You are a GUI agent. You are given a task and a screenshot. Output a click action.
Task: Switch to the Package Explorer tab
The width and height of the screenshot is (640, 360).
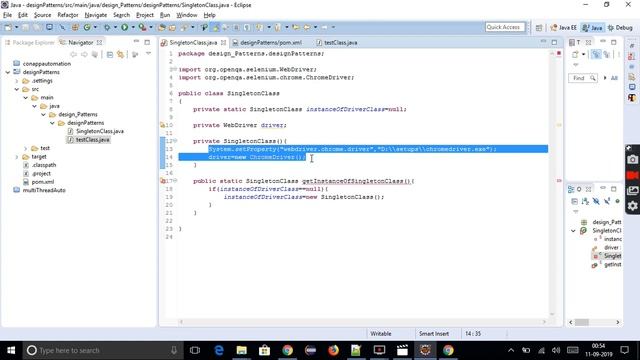pyautogui.click(x=29, y=42)
